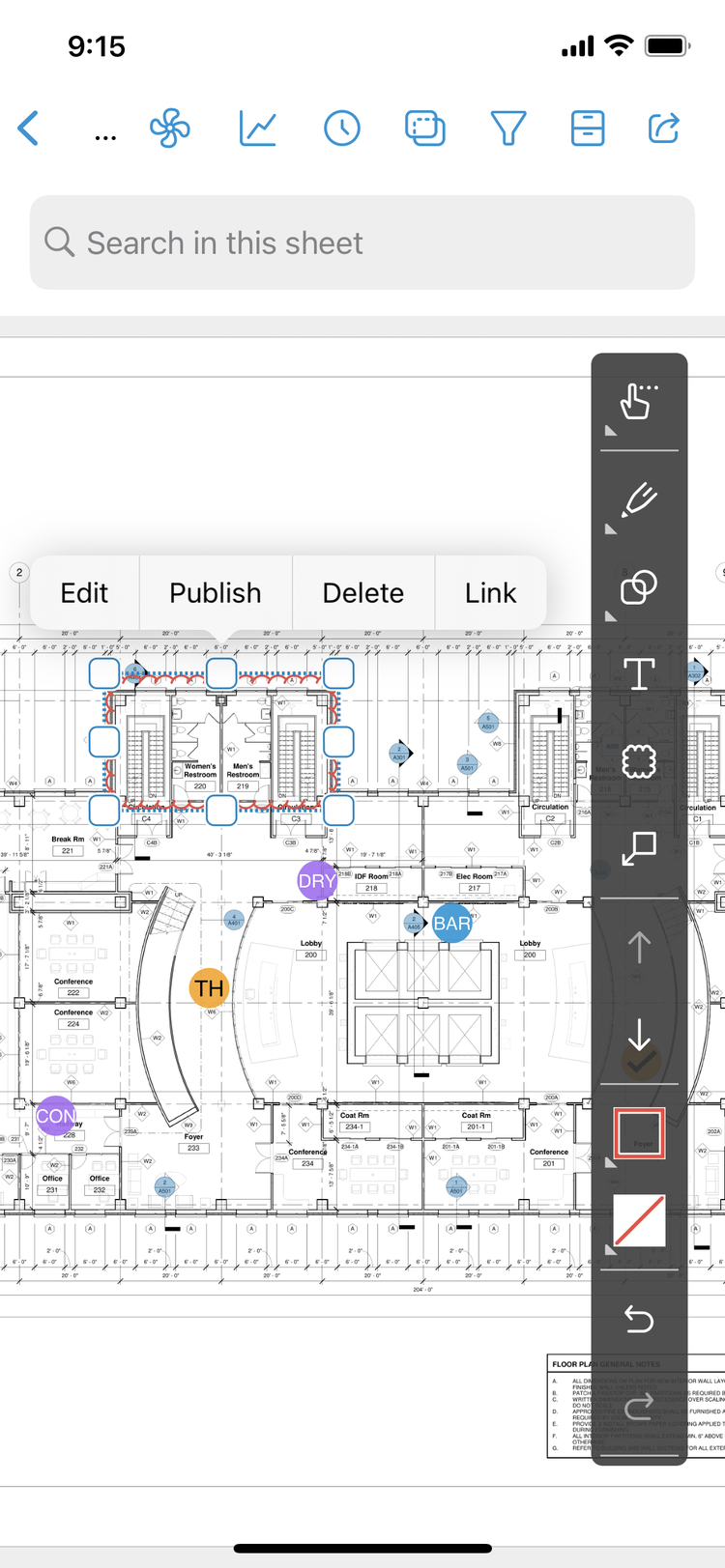Image resolution: width=725 pixels, height=1568 pixels.
Task: Tap the share export icon
Action: (x=663, y=128)
